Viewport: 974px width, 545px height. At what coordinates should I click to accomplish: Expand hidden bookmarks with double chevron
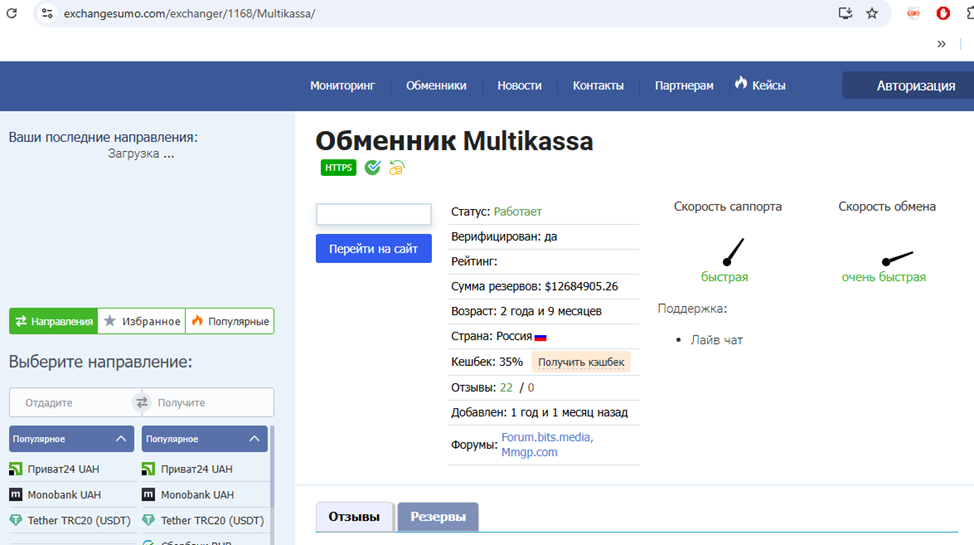(941, 44)
